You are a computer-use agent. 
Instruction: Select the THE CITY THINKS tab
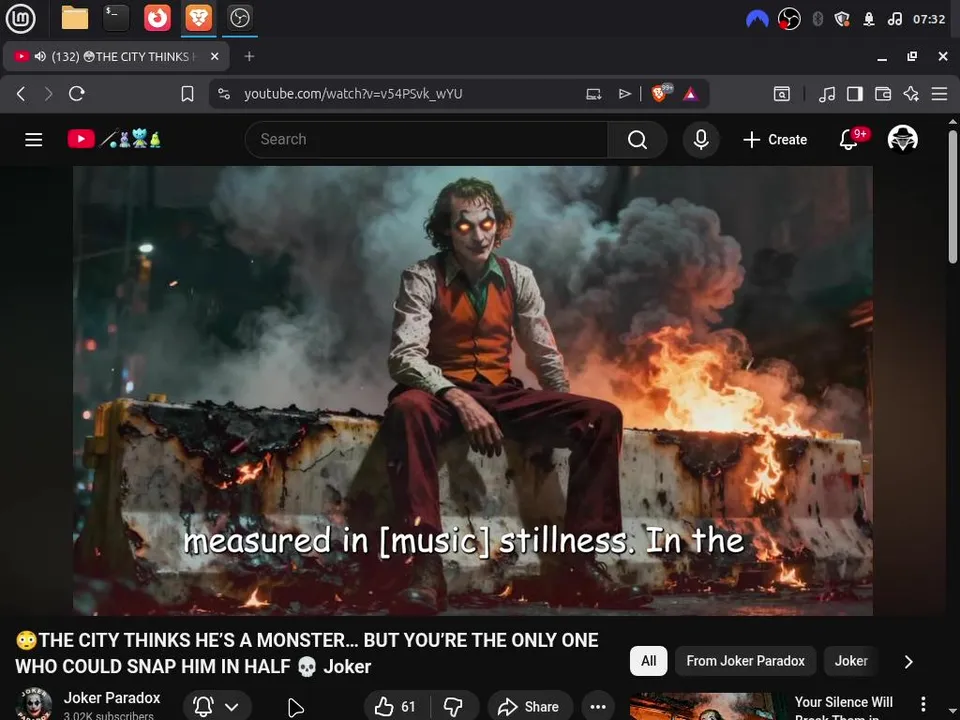pyautogui.click(x=116, y=56)
